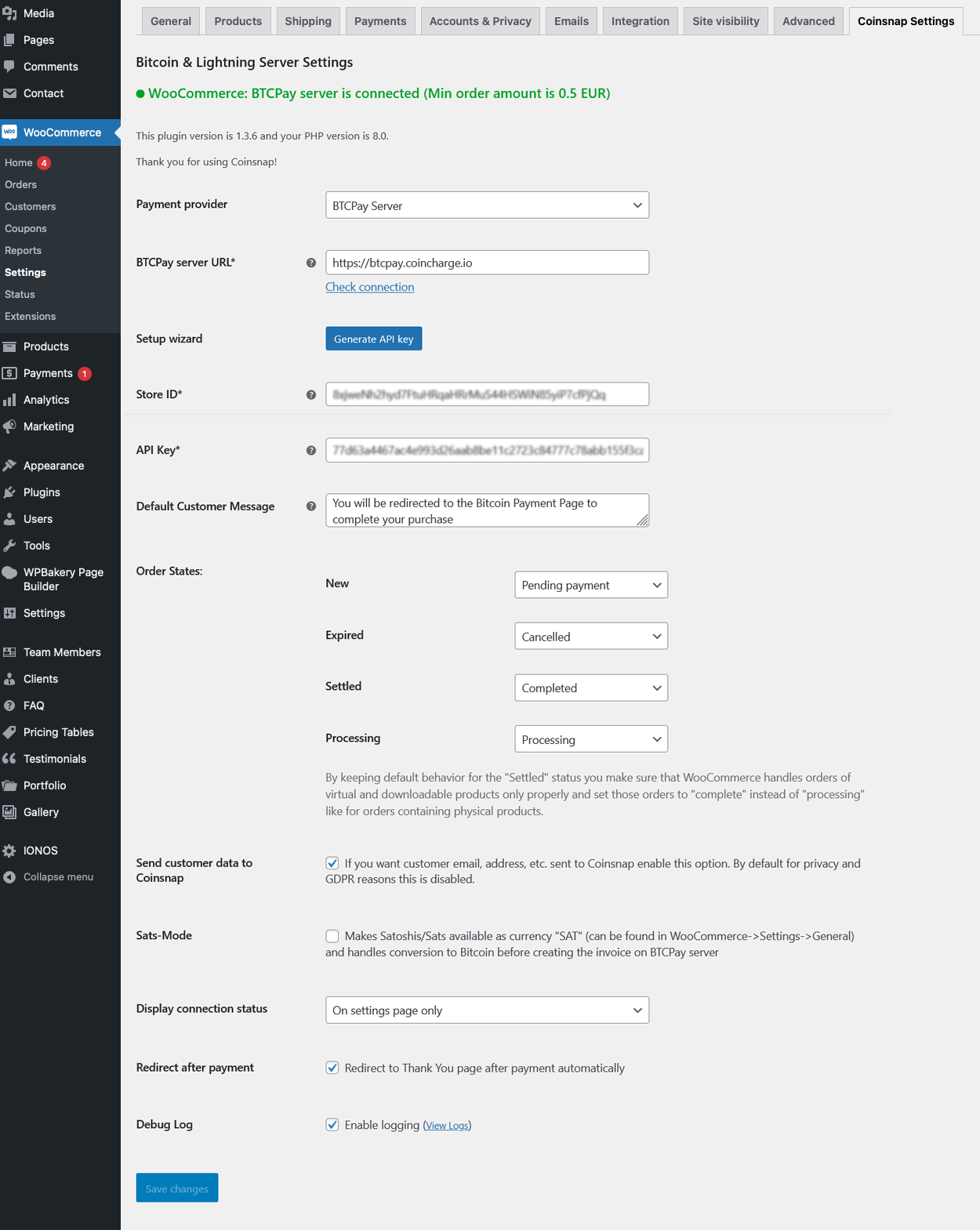980x1230 pixels.
Task: Click the WooCommerce logo icon
Action: (9, 132)
